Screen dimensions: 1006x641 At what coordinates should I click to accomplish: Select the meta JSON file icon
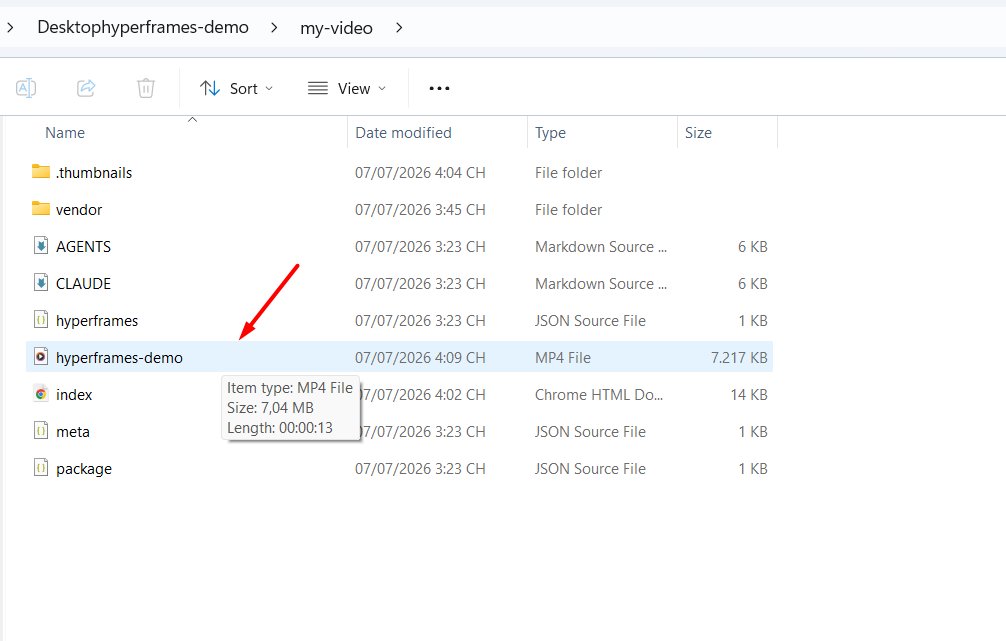41,431
